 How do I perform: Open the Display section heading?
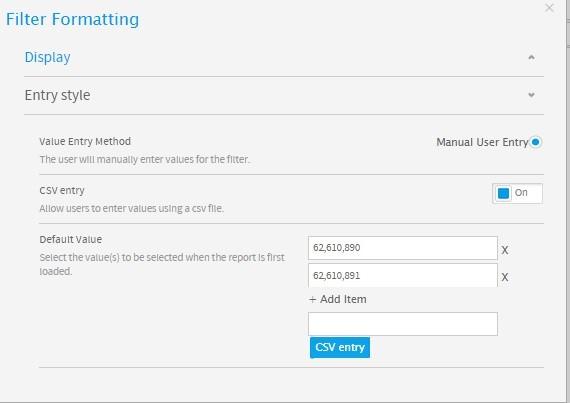click(x=48, y=57)
